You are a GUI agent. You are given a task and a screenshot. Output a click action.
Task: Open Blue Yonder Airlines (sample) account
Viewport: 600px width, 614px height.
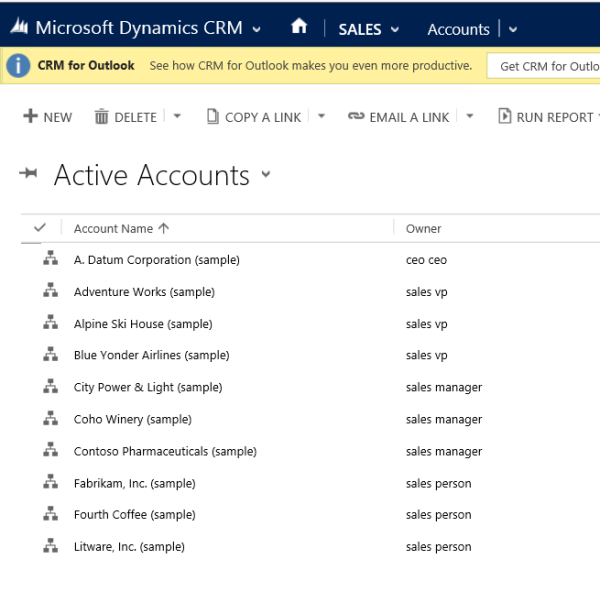pyautogui.click(x=152, y=355)
